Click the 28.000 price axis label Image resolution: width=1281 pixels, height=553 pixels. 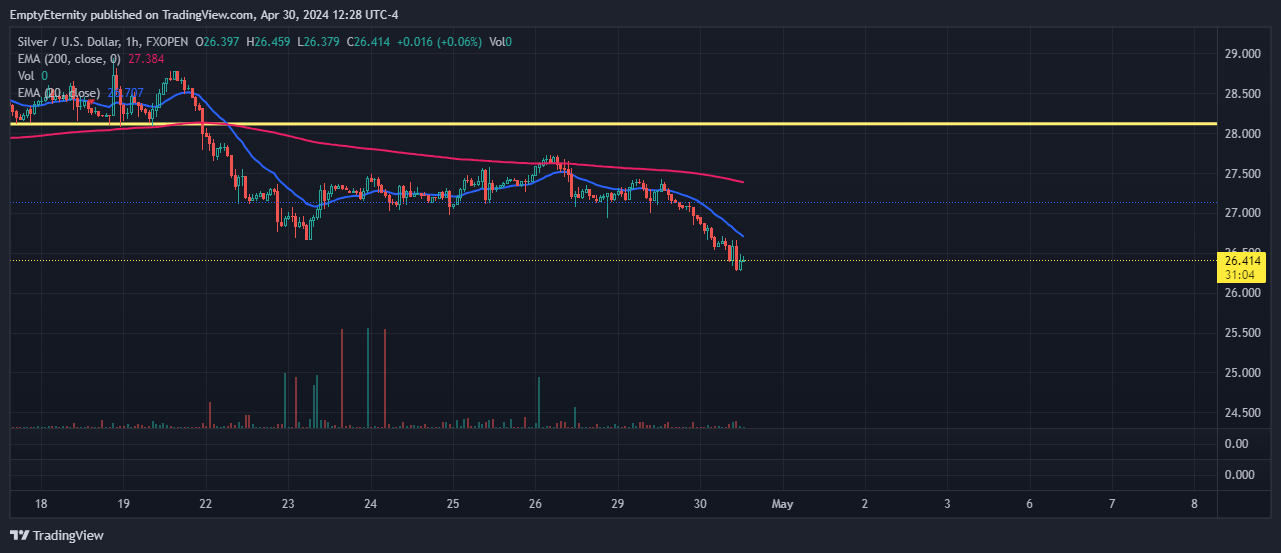click(x=1241, y=134)
